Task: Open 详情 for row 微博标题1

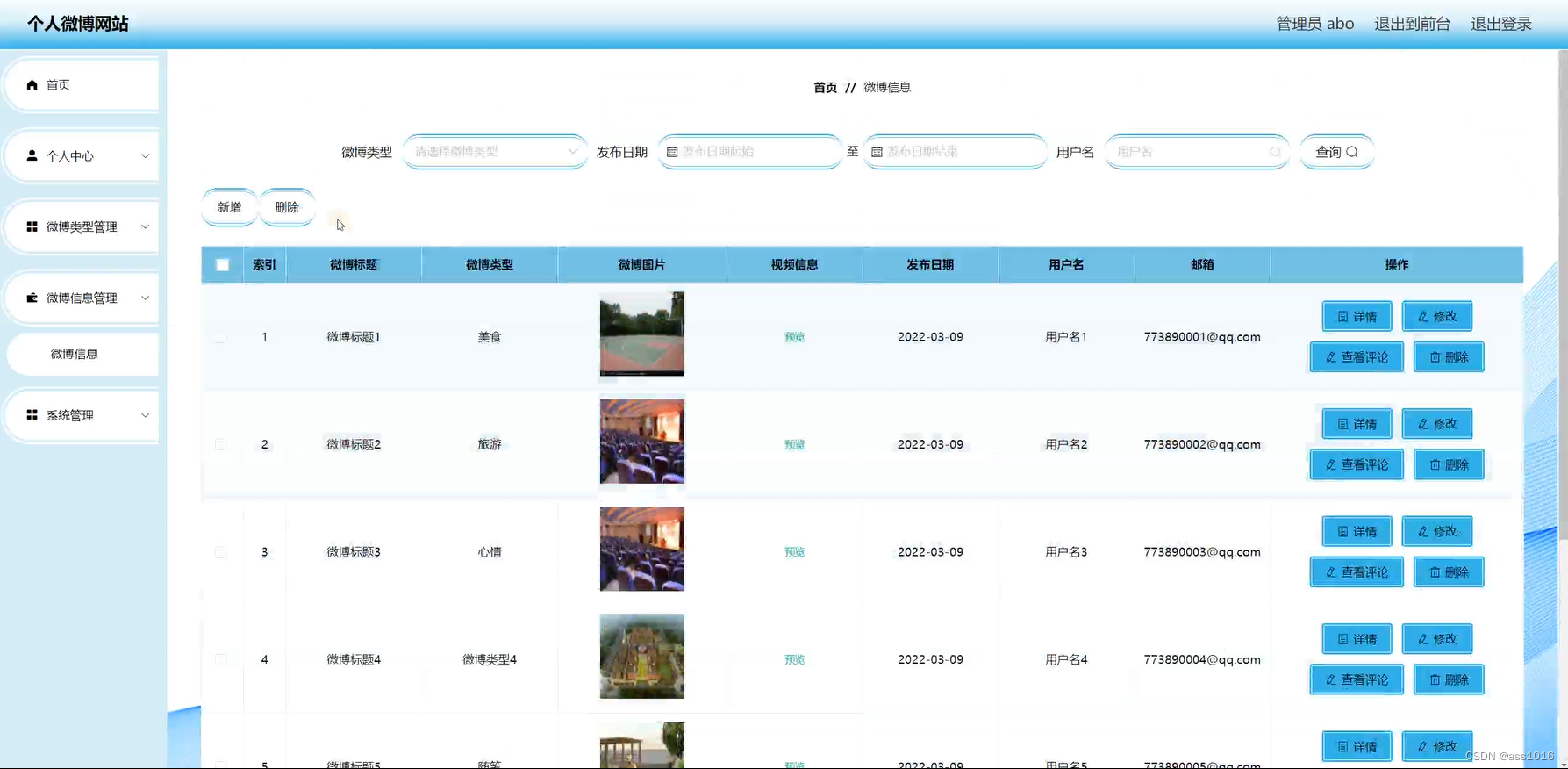Action: coord(1357,316)
